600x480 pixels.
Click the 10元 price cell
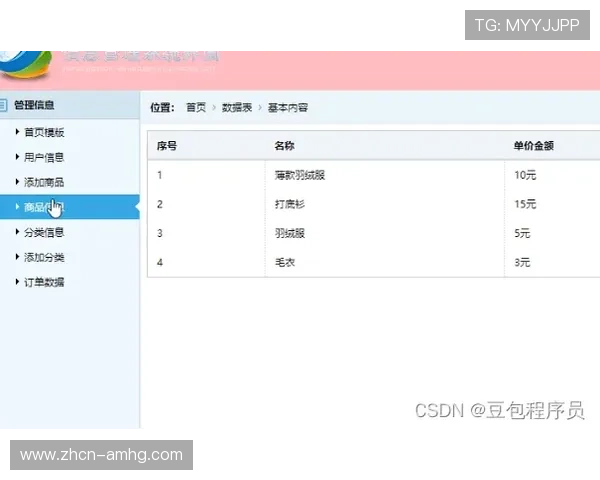click(525, 175)
